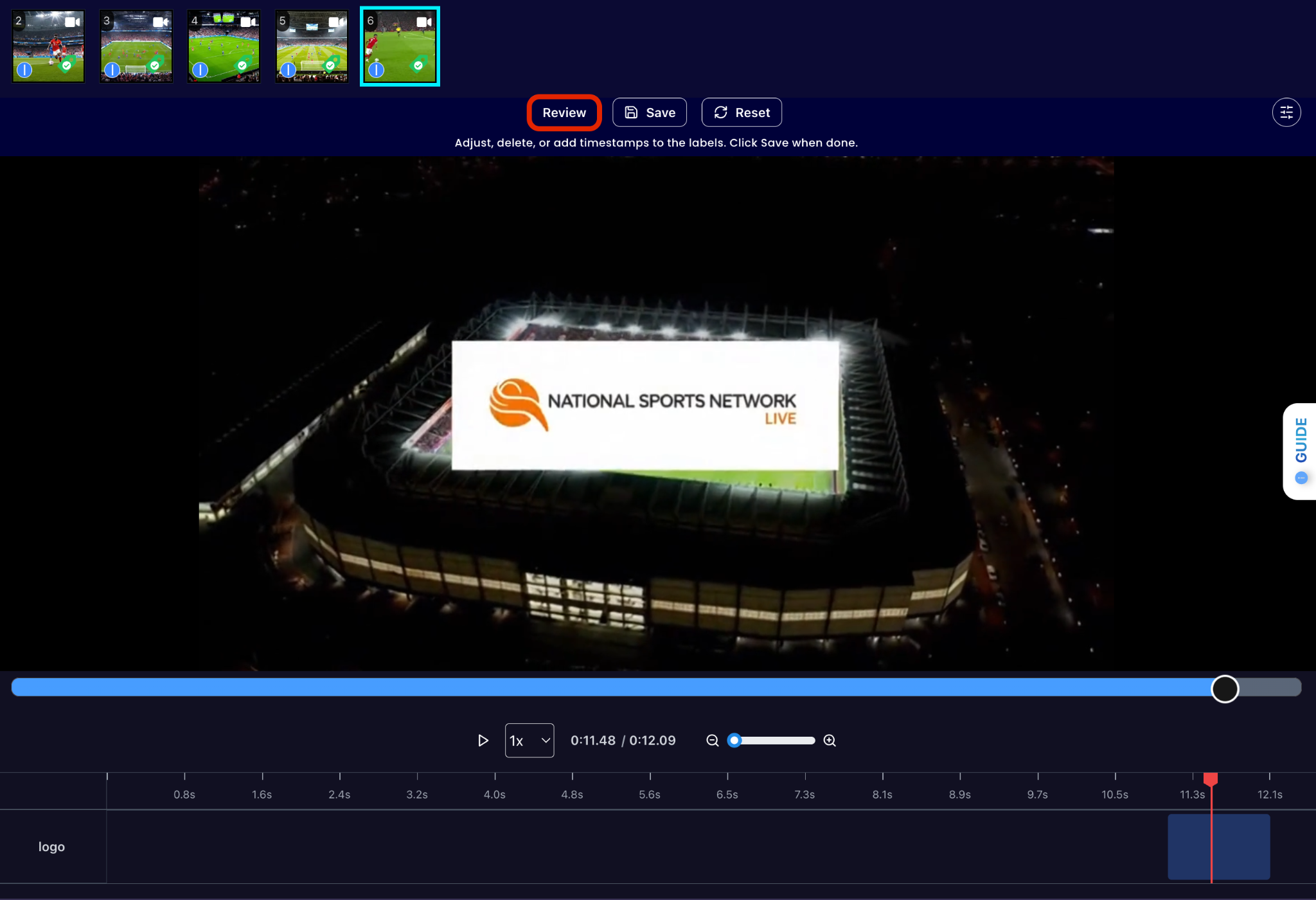Click the zoom out magnifier icon

point(712,741)
